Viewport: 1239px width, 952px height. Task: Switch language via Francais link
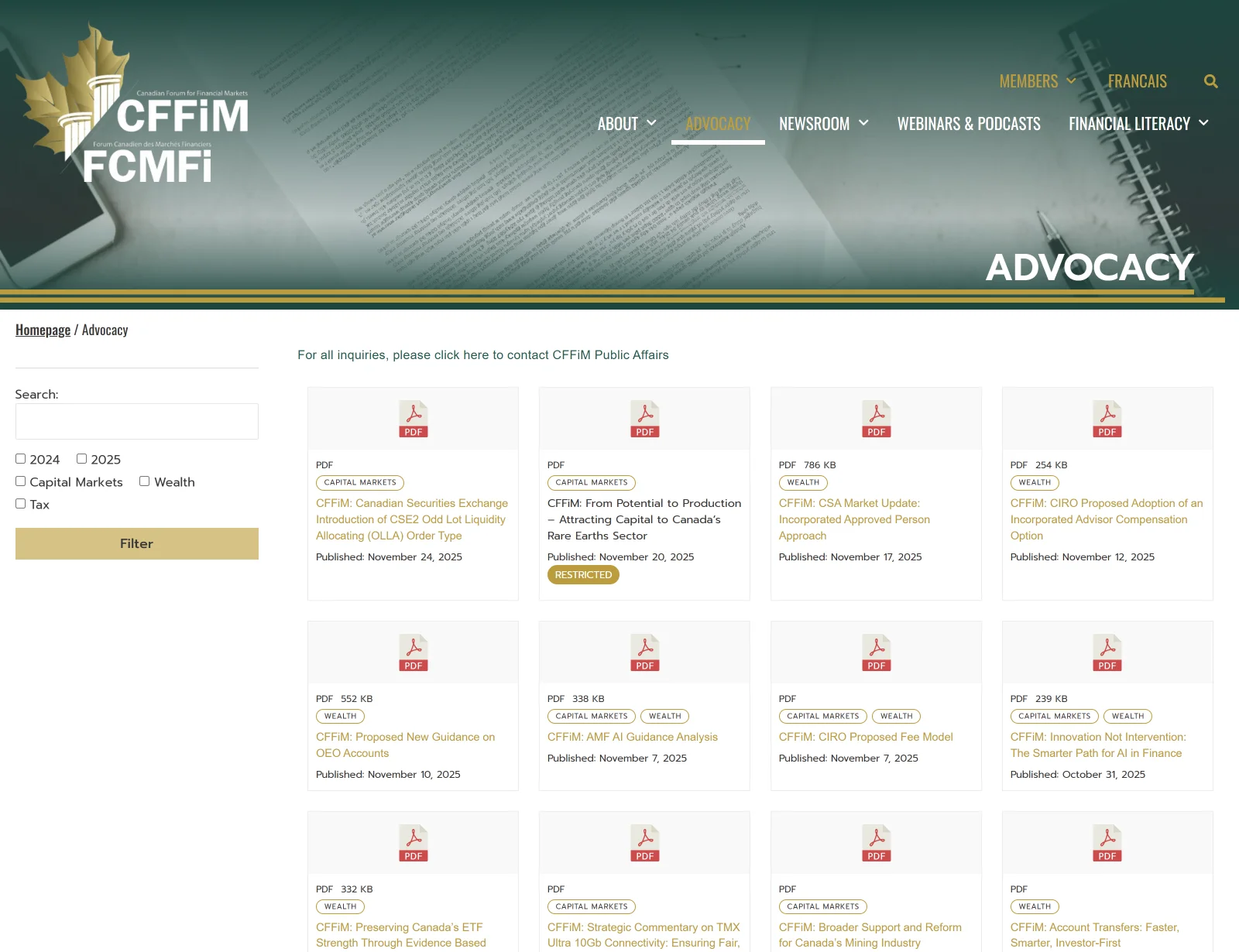[1137, 81]
